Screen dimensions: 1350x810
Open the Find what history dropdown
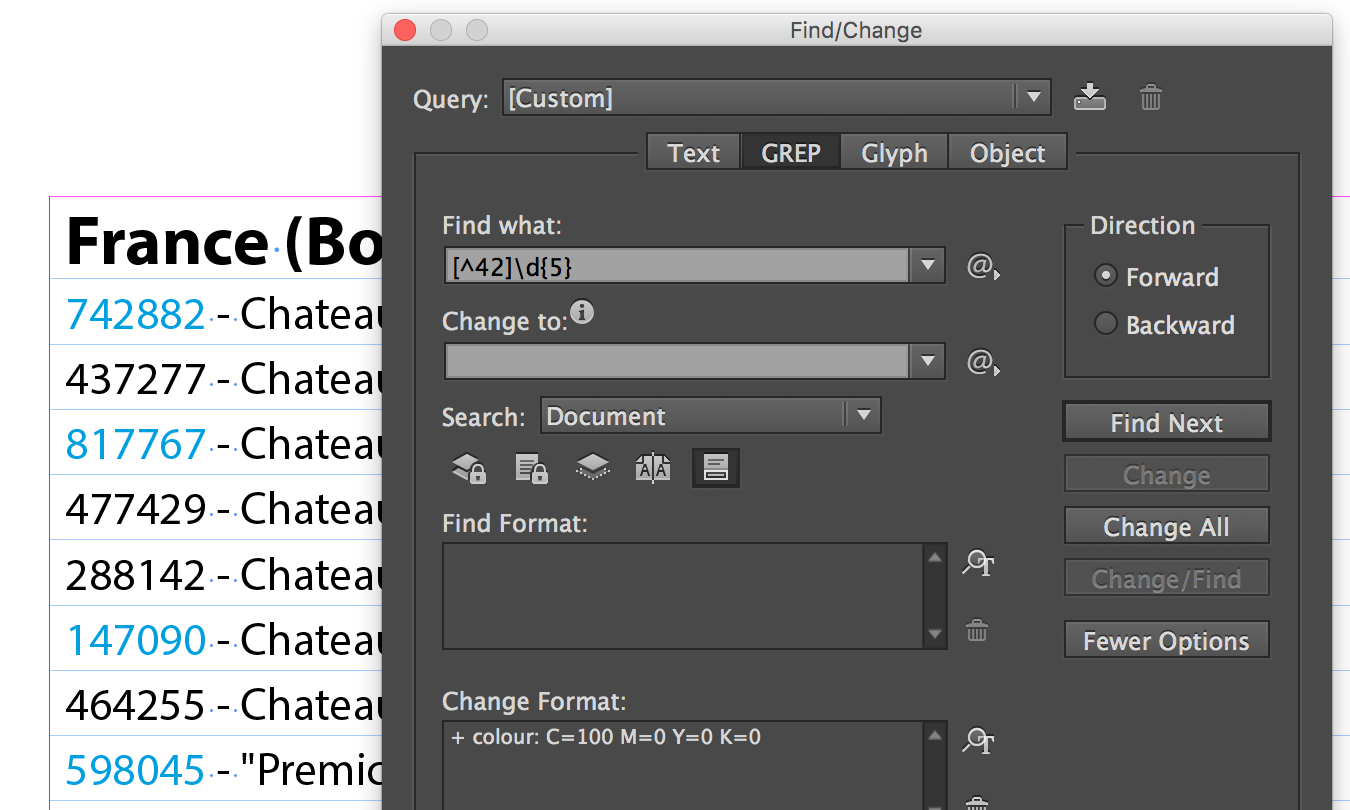point(927,266)
